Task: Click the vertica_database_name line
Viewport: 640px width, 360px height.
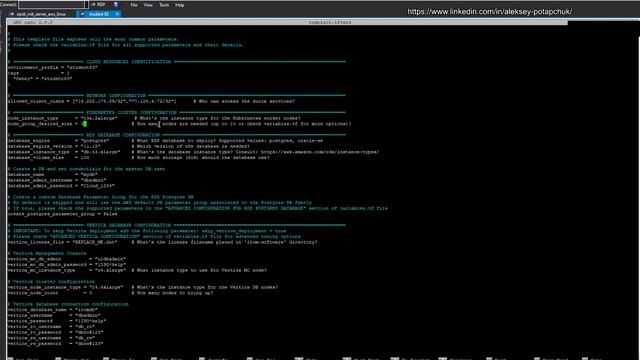Action: [x=53, y=310]
